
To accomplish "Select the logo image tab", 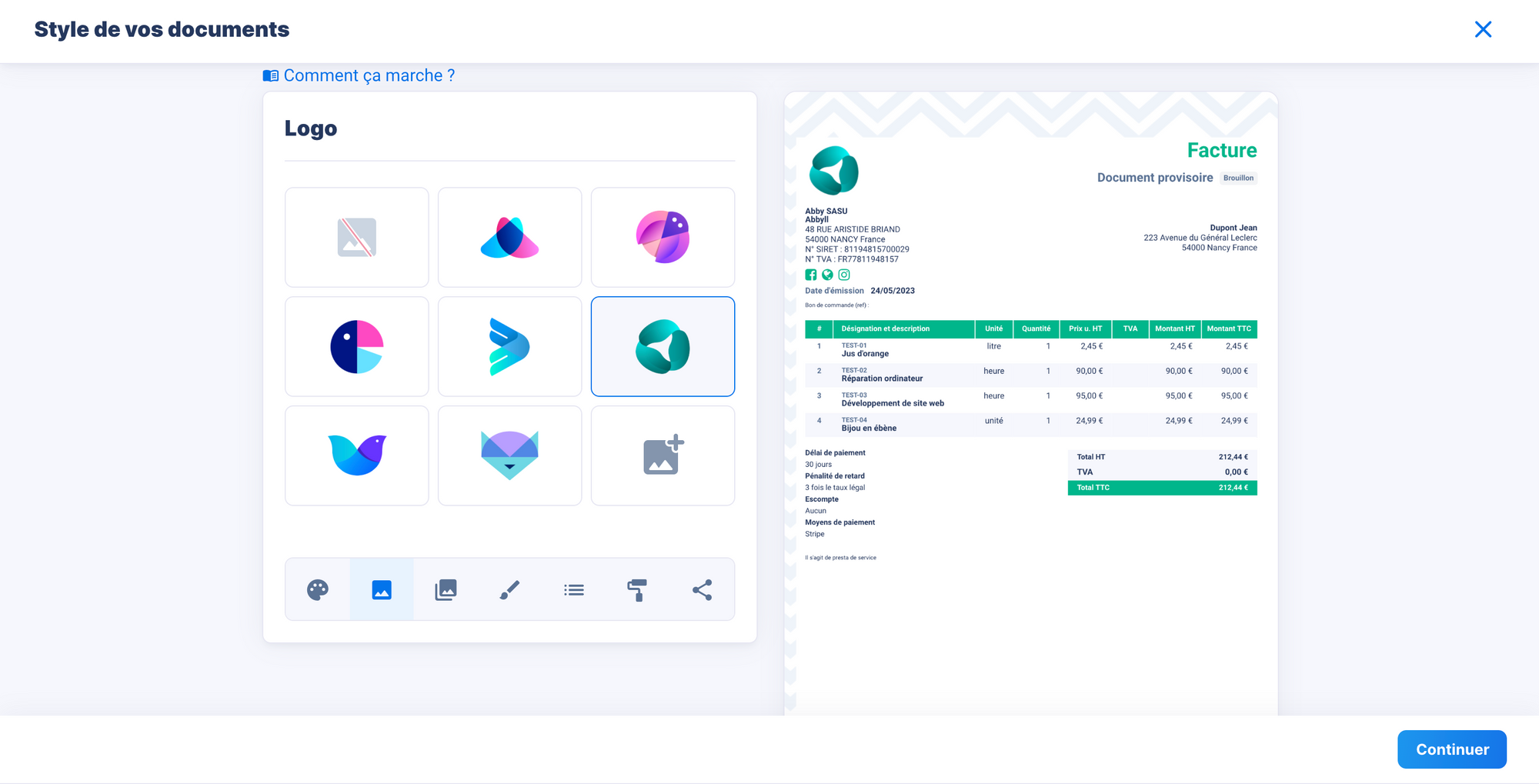I will click(x=382, y=590).
